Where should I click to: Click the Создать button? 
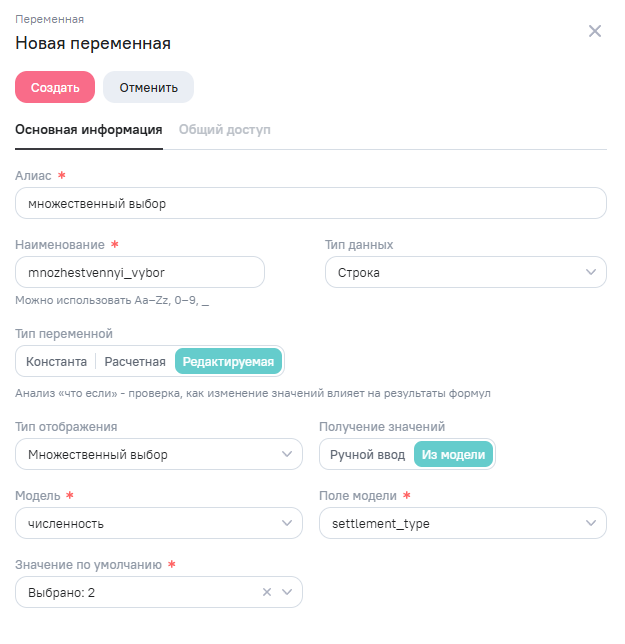(55, 87)
